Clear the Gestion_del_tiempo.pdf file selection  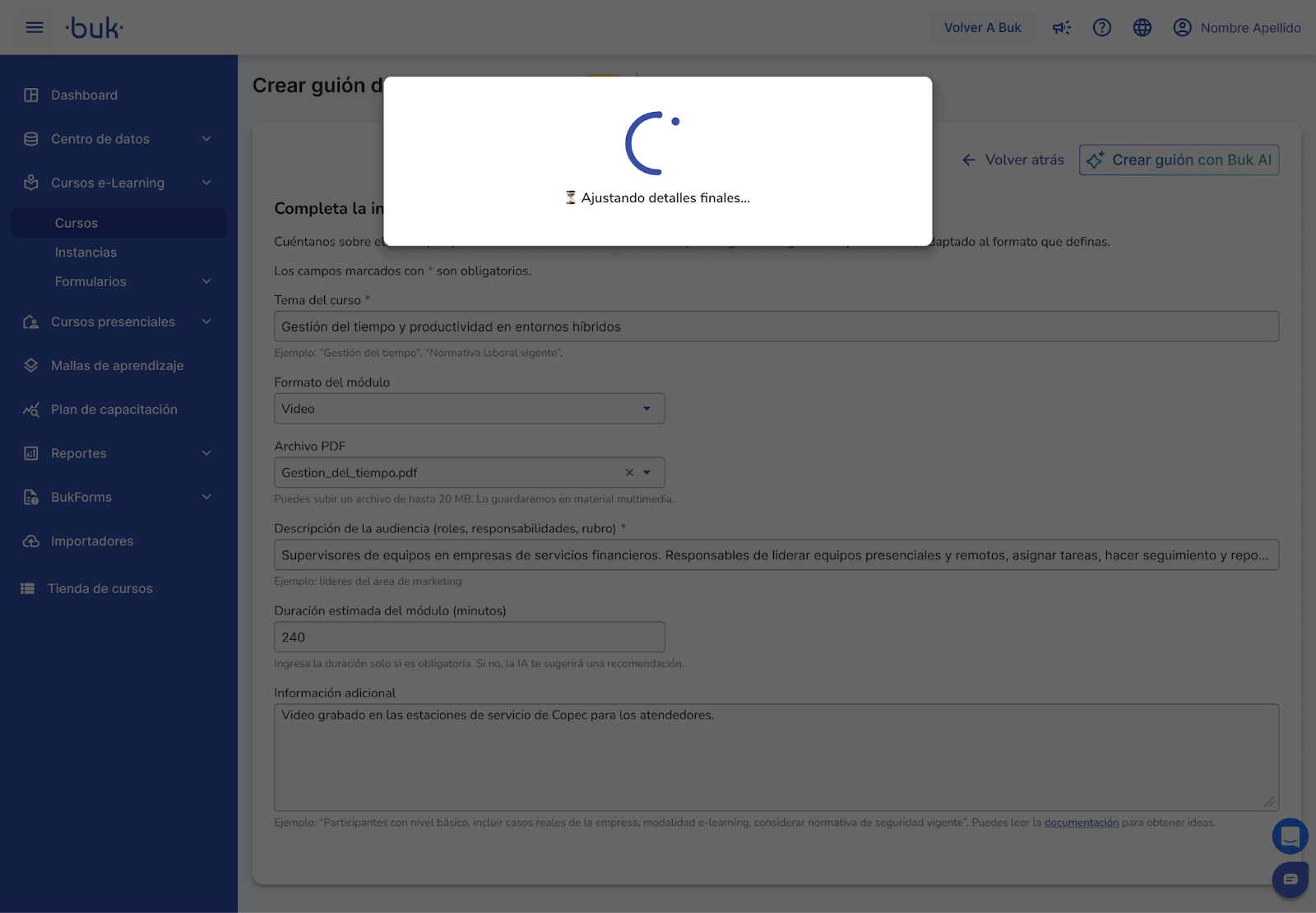[629, 473]
